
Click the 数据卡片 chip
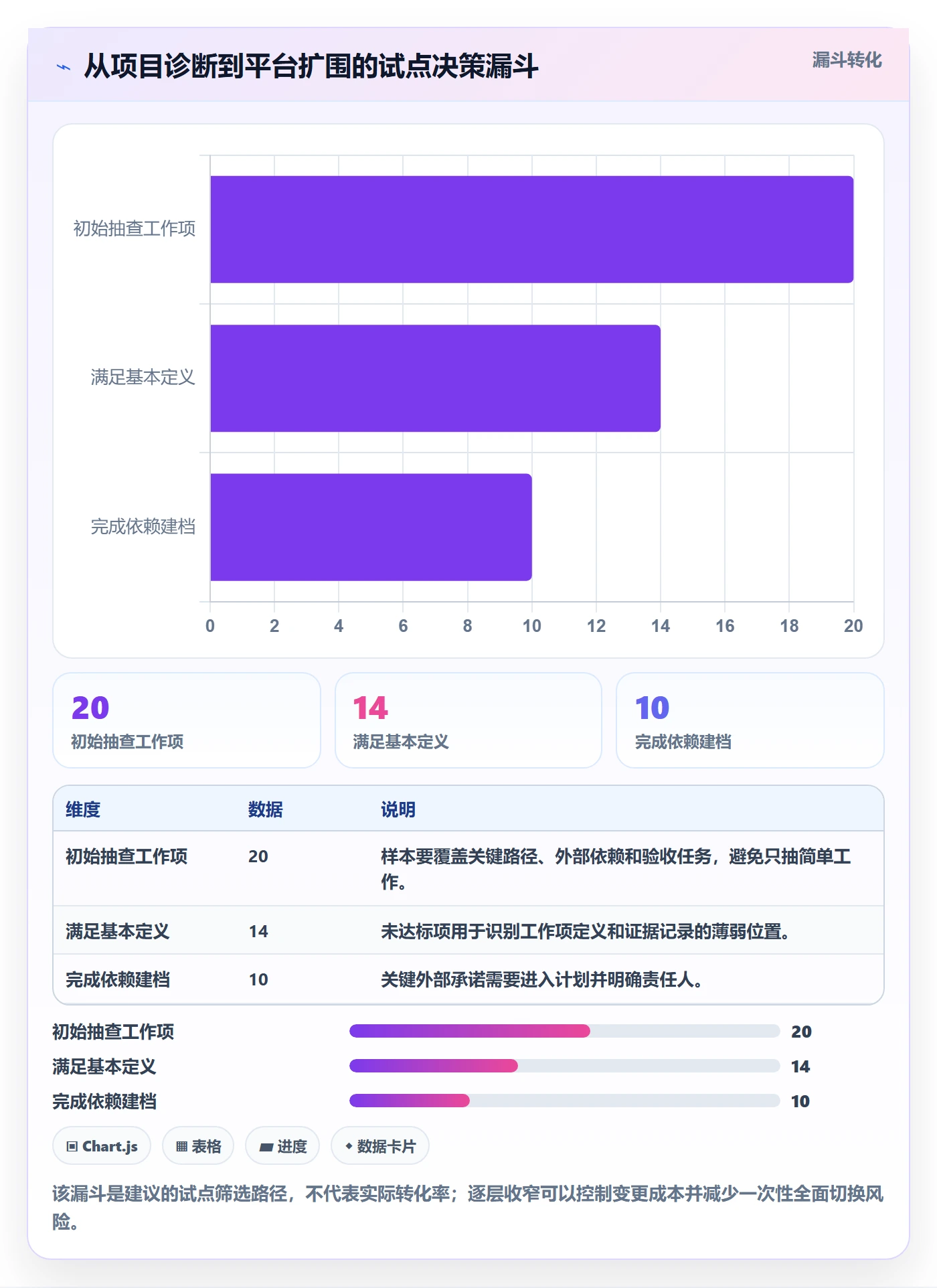380,1146
